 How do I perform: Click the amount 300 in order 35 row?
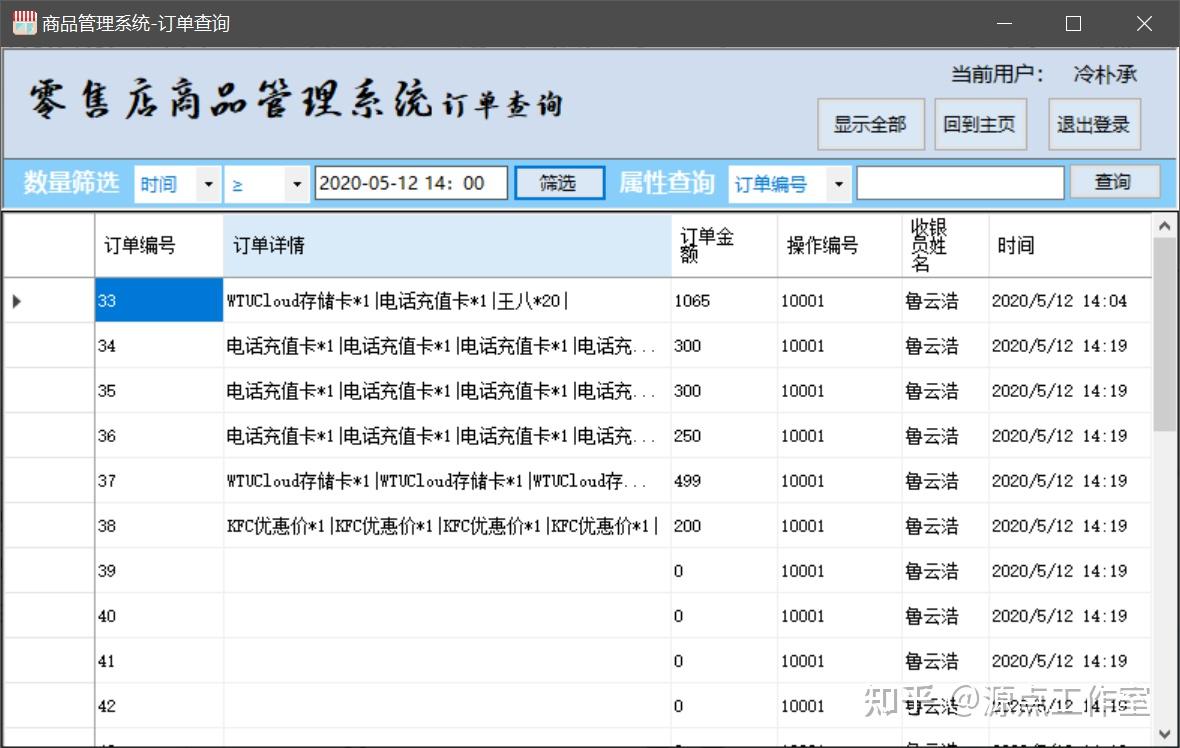pos(724,391)
